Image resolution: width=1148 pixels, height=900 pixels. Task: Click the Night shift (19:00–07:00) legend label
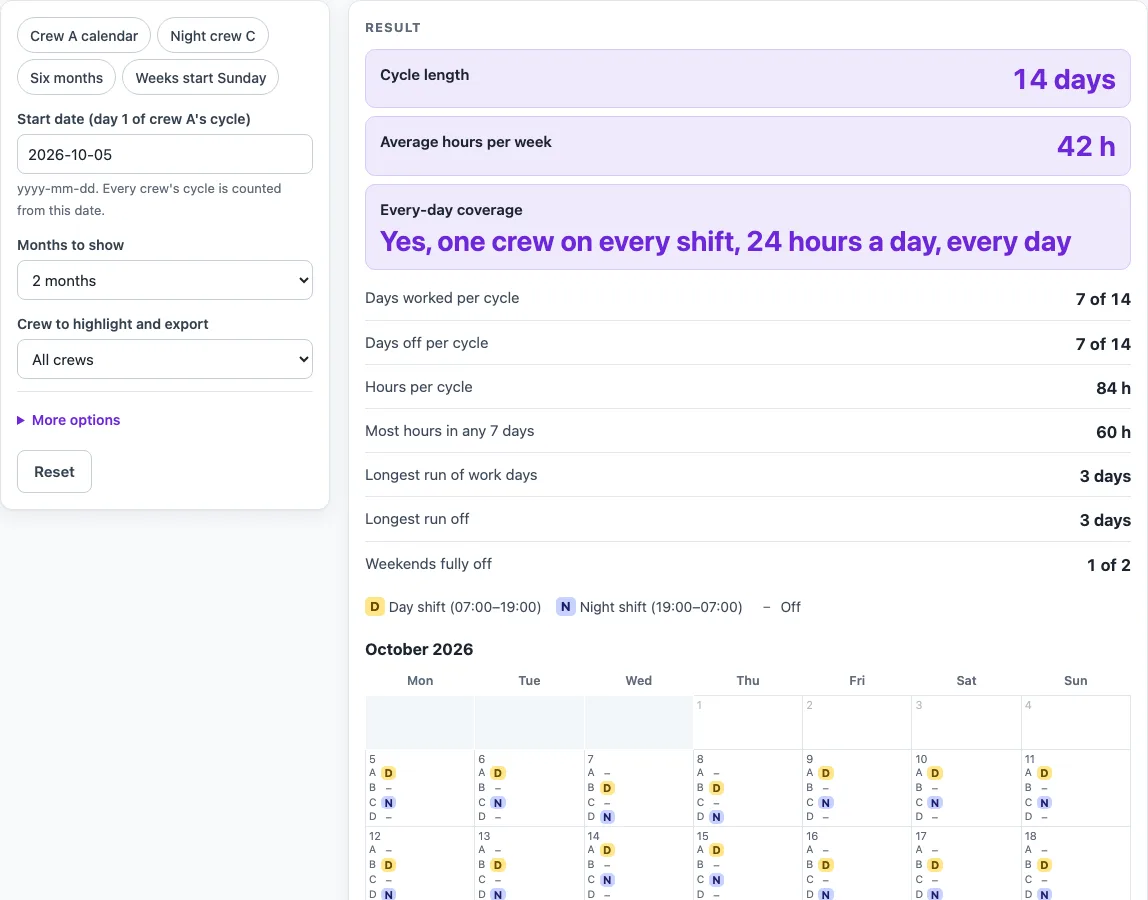click(x=660, y=607)
